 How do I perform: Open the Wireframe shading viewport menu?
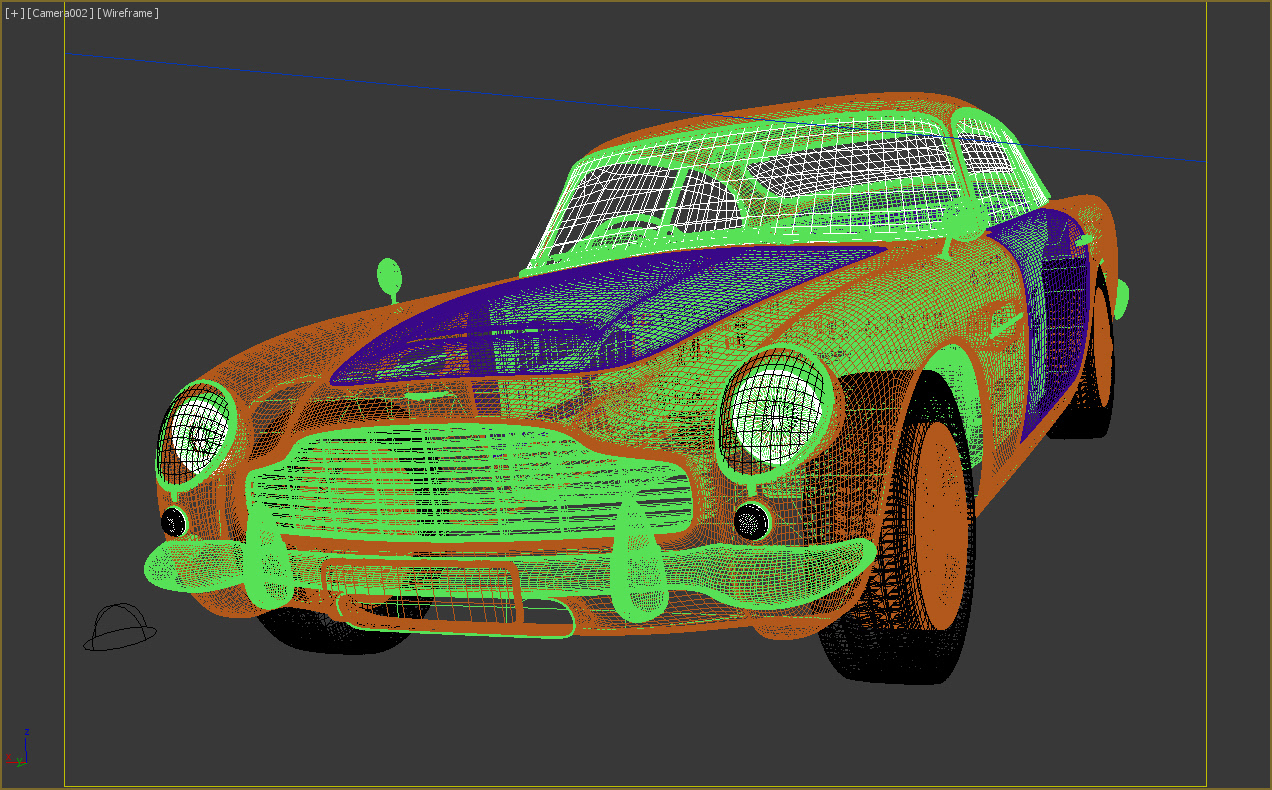tap(128, 13)
